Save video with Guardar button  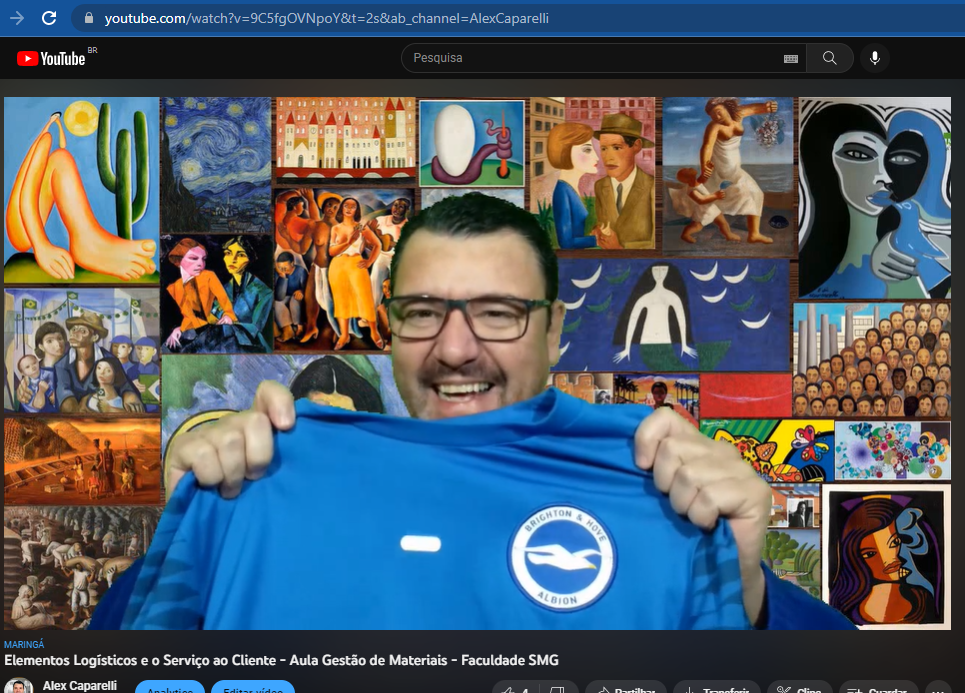pyautogui.click(x=878, y=689)
